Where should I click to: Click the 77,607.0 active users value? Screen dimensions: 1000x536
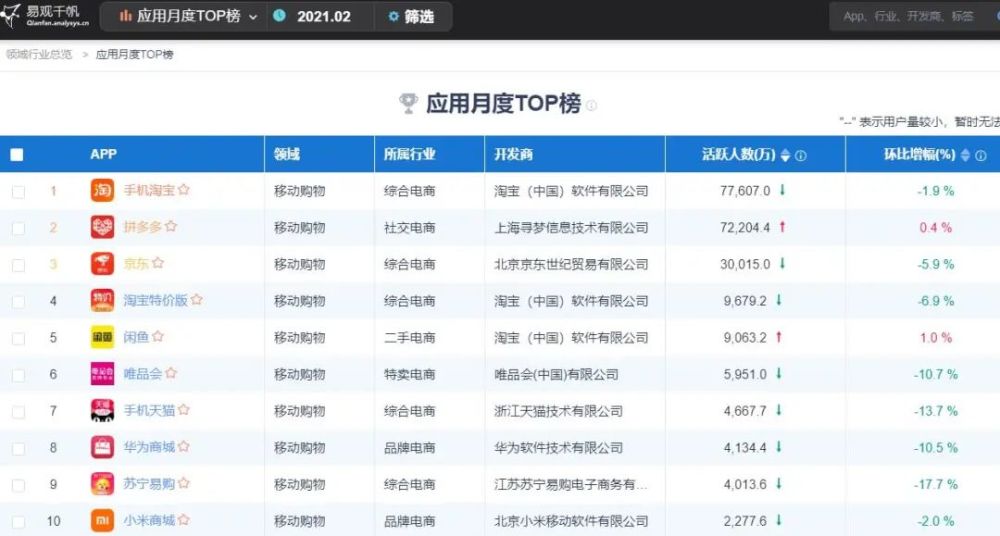click(746, 191)
